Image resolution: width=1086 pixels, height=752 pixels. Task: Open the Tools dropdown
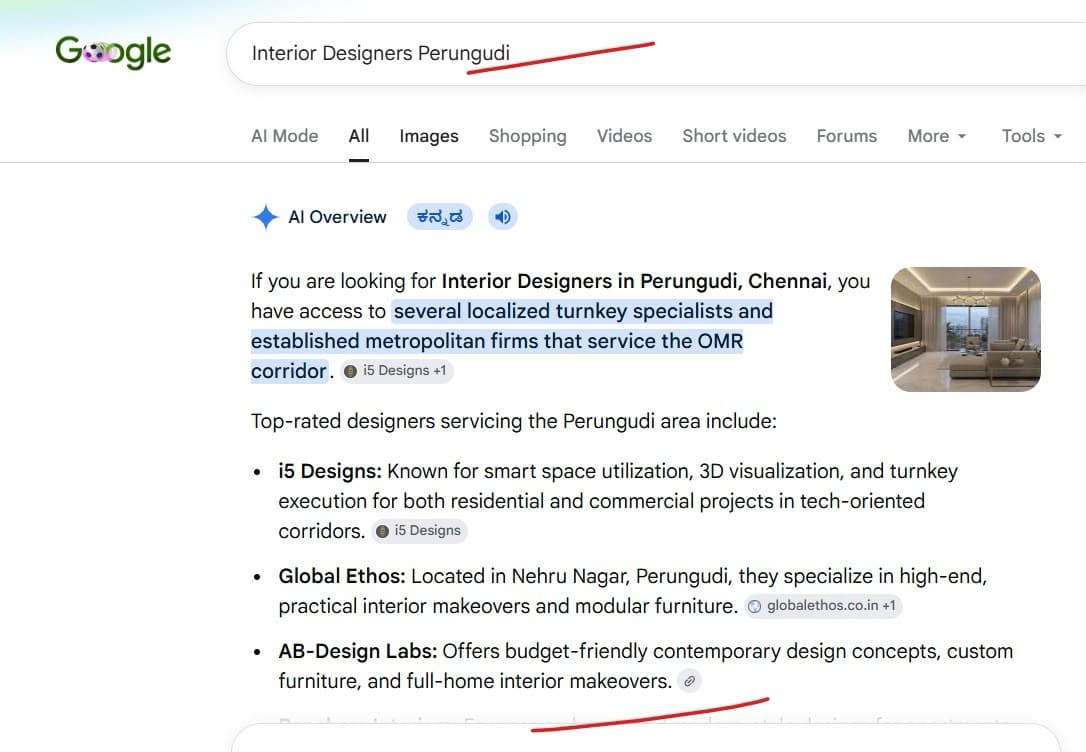tap(1031, 136)
